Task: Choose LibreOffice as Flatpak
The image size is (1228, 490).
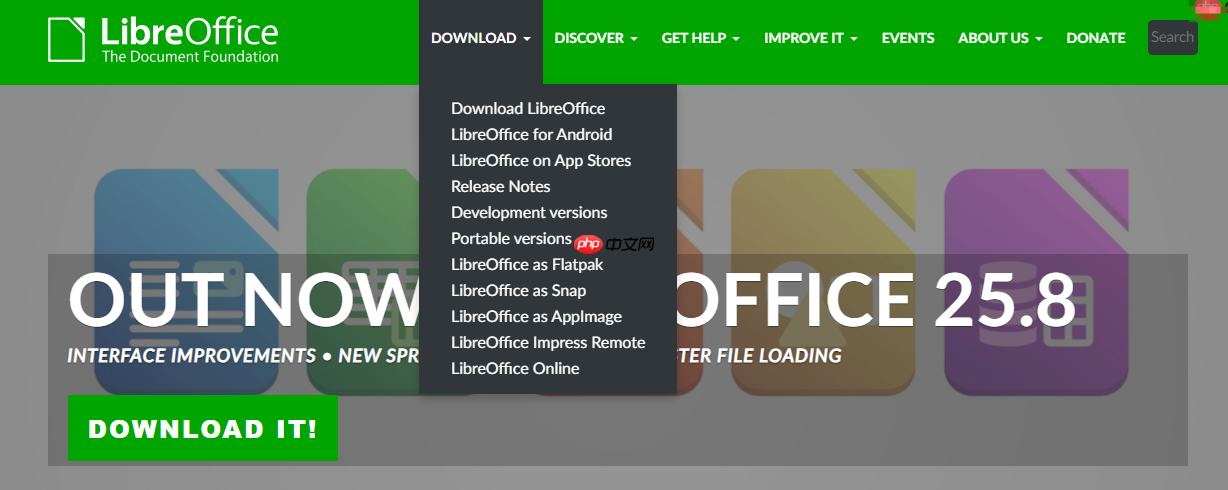Action: tap(527, 264)
